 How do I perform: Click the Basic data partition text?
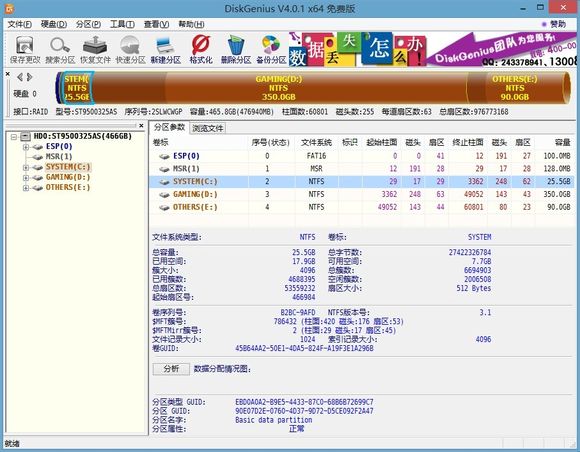coord(273,420)
